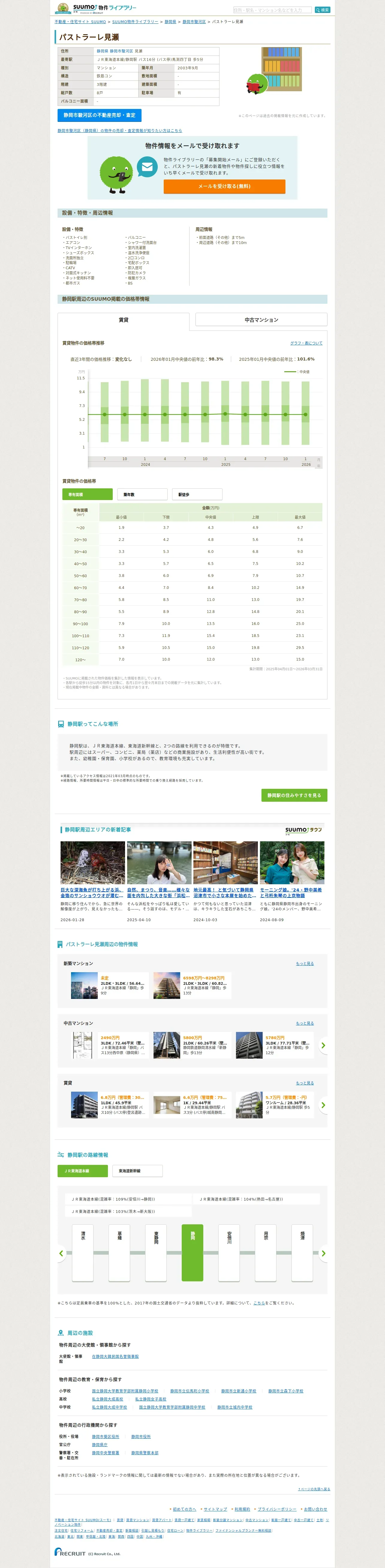Open the 在静岡大韓民国名誉領事館 link
Viewport: 385px width, 1568px height.
tap(115, 1356)
